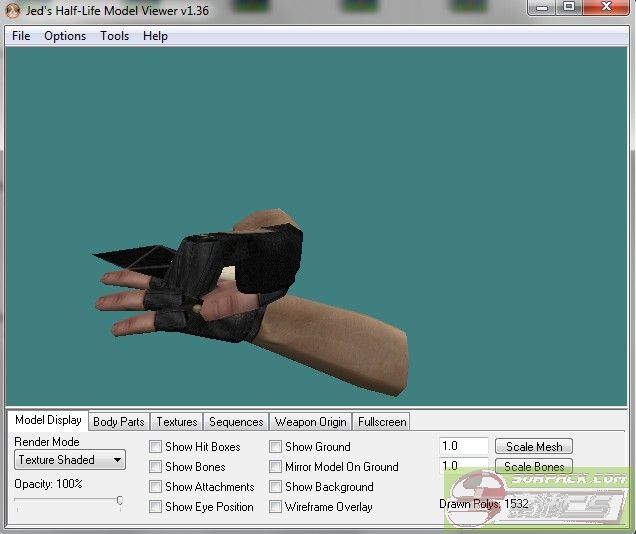
Task: Click the Scale Mesh value field
Action: click(x=463, y=447)
